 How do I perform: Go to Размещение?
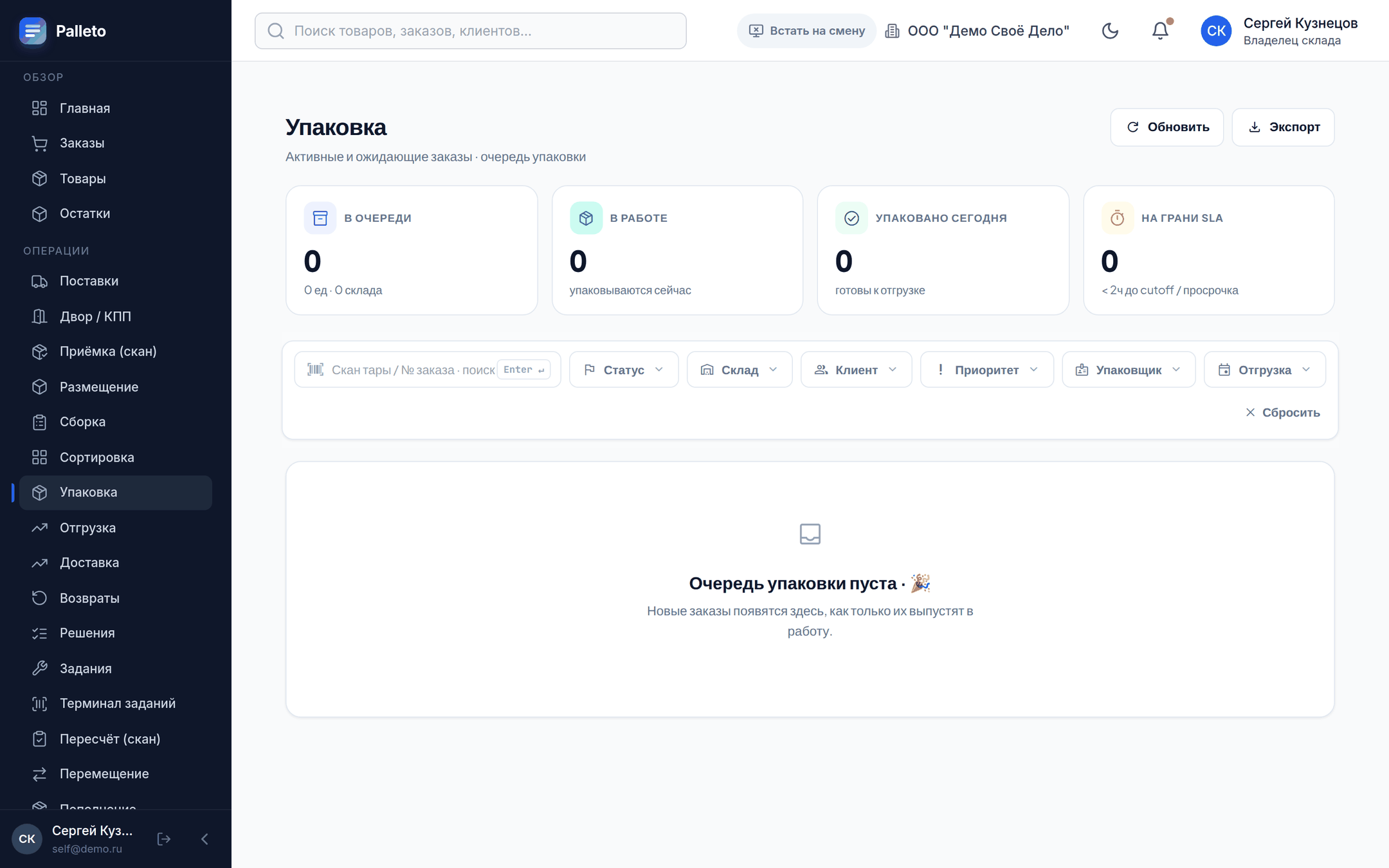[x=116, y=386]
